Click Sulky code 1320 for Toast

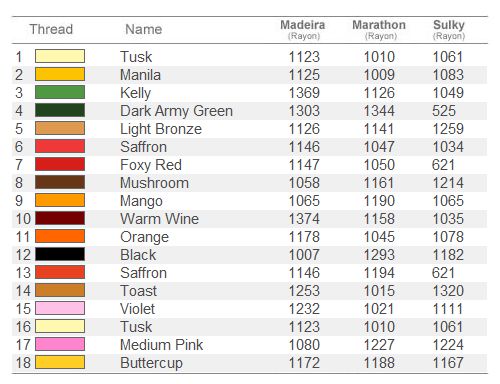click(x=448, y=291)
